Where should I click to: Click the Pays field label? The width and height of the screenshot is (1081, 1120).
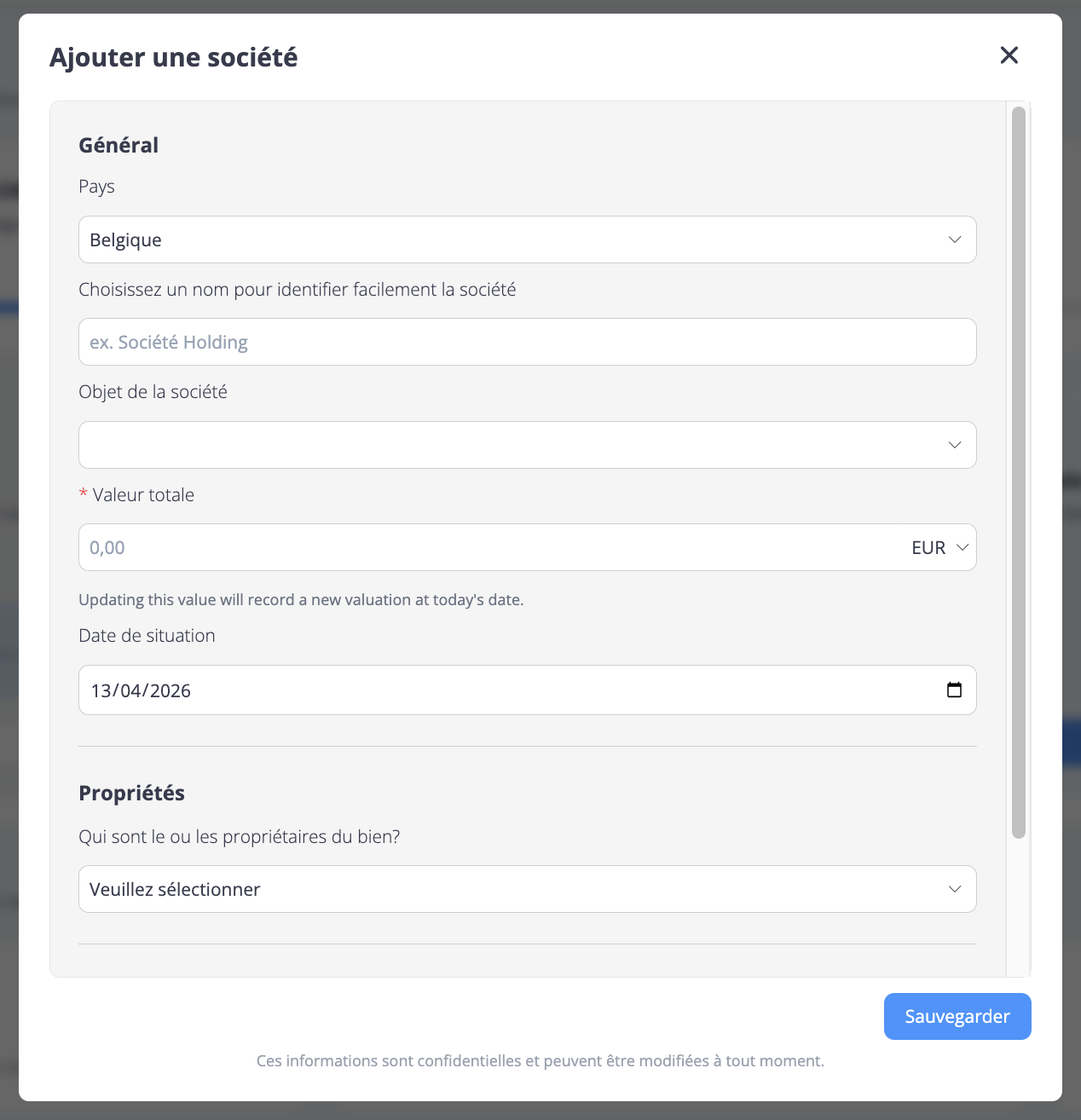pyautogui.click(x=96, y=187)
